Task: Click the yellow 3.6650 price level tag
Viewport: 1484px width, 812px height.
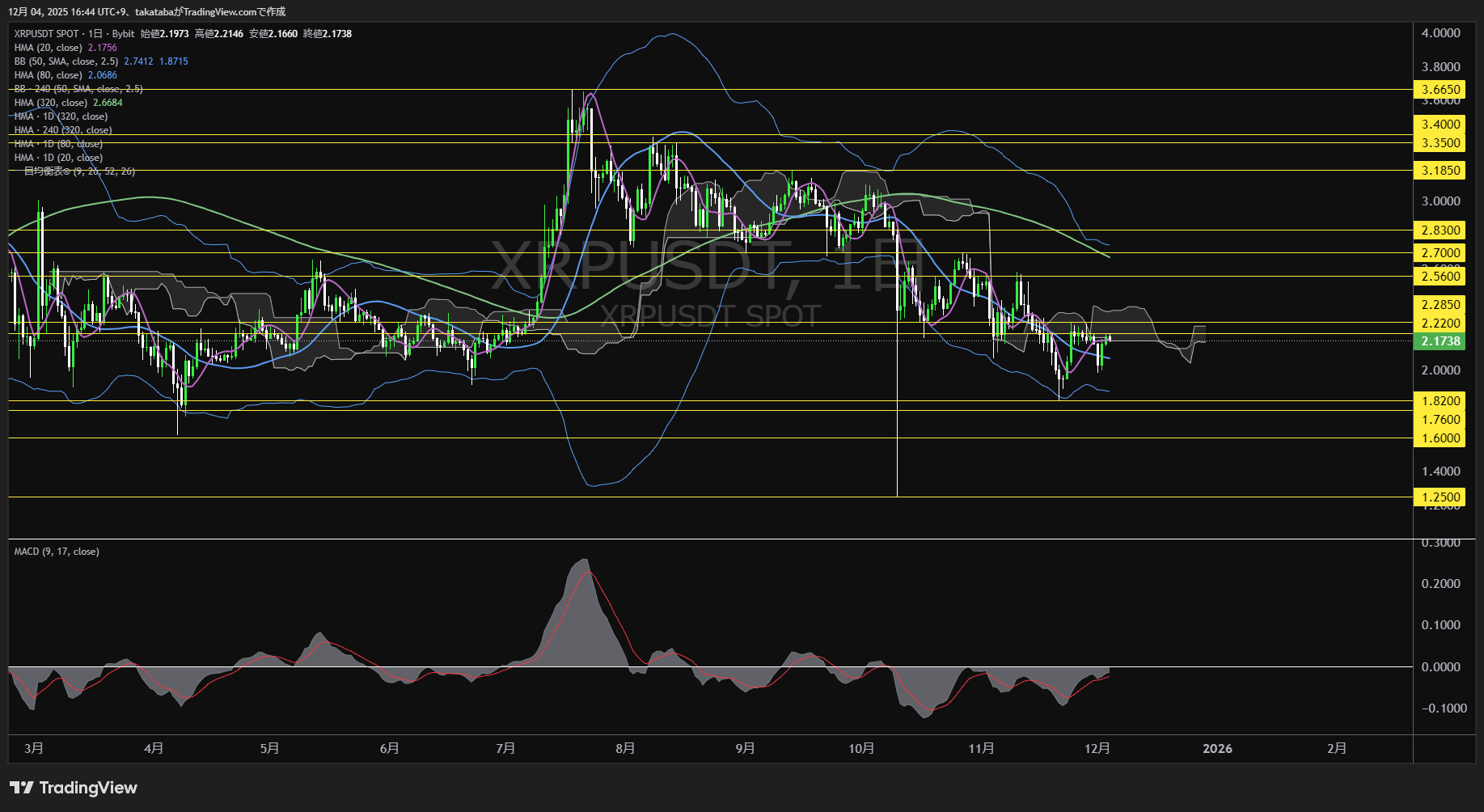Action: coord(1440,90)
